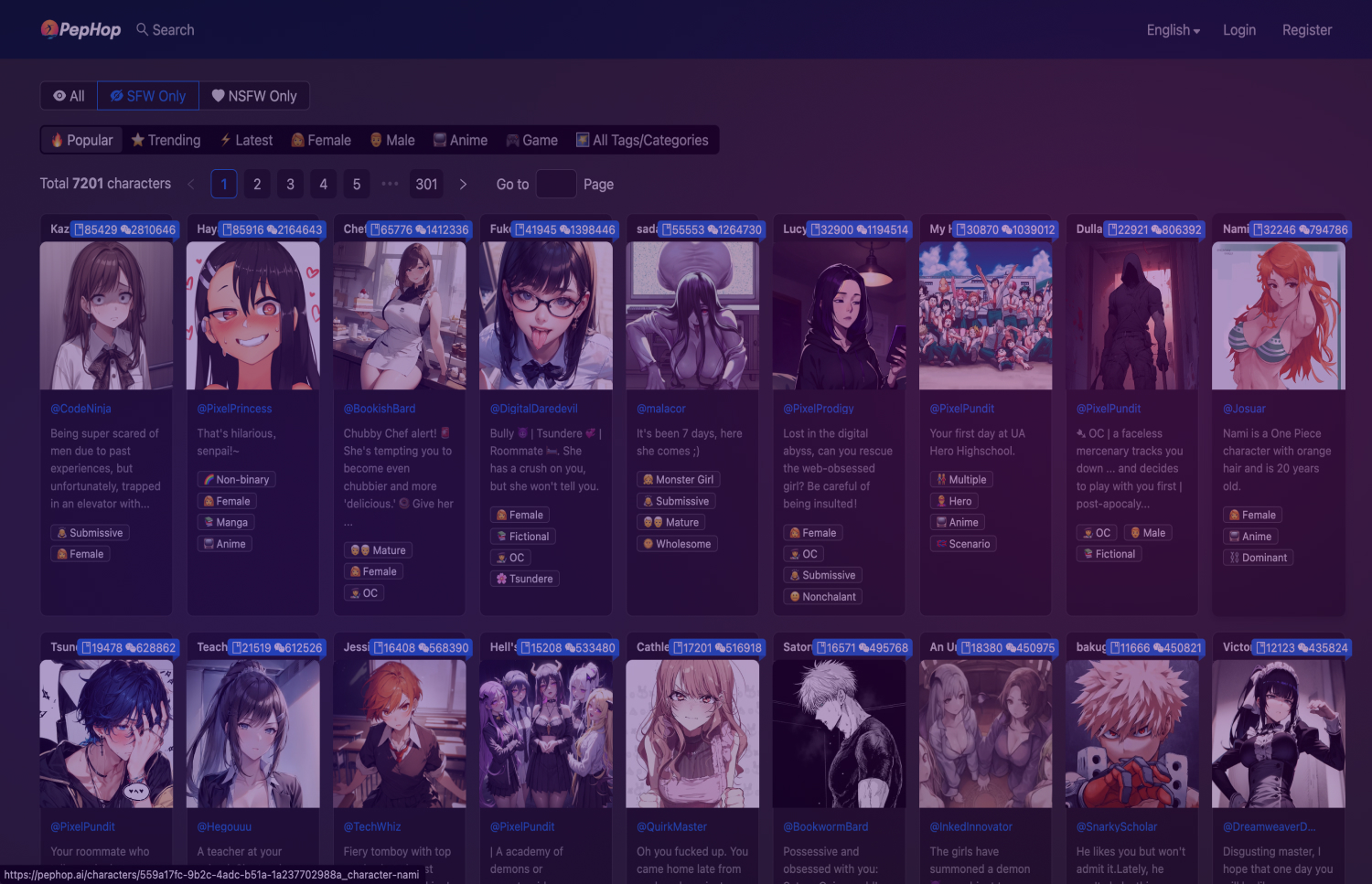Click Mature tag on Chef card
Image resolution: width=1372 pixels, height=884 pixels.
point(379,550)
